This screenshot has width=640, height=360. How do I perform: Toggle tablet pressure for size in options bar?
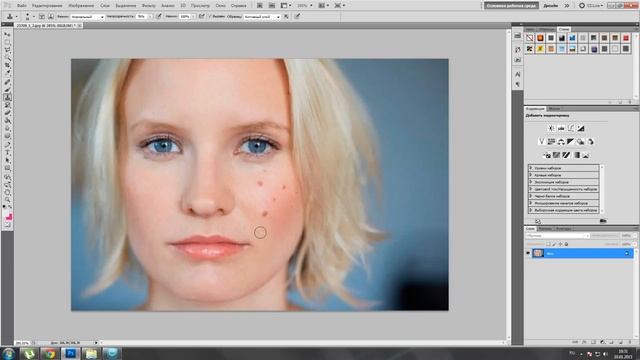coord(298,17)
